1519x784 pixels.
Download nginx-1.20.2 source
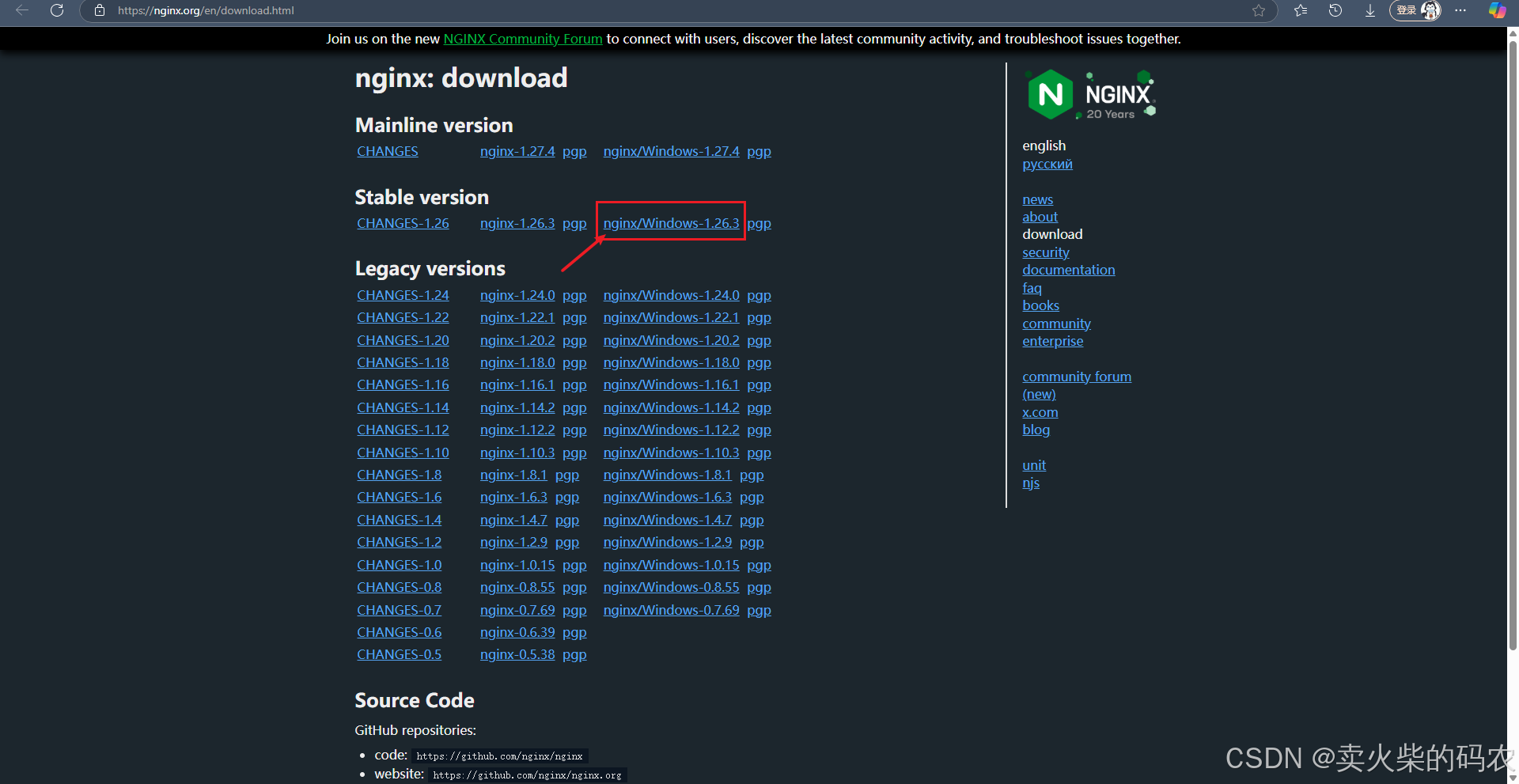tap(517, 340)
